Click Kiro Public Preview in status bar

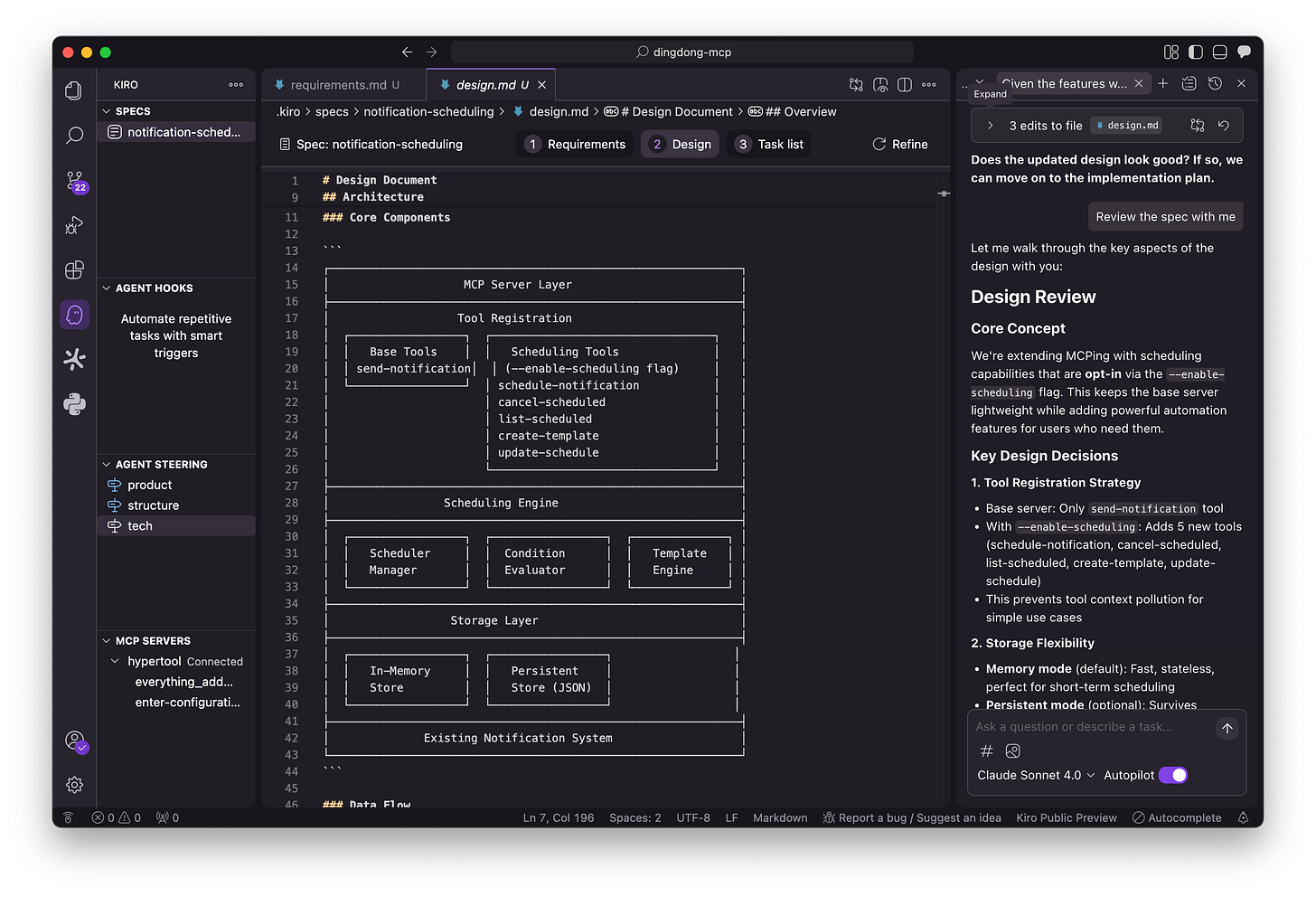(1067, 817)
